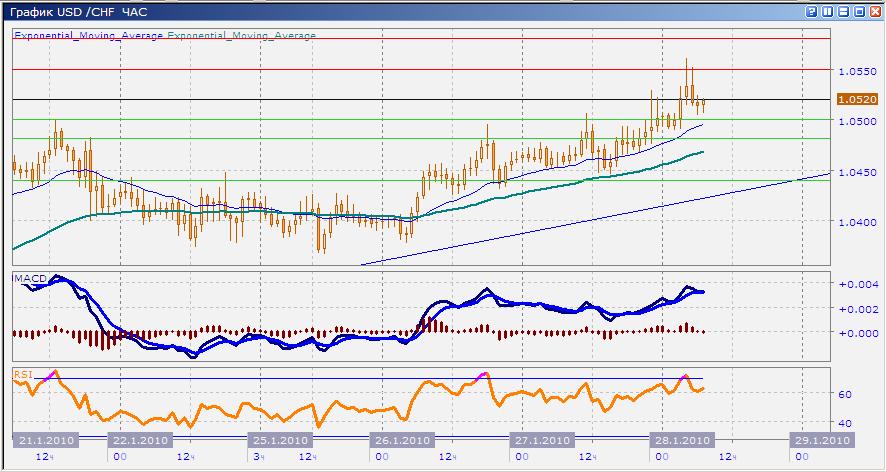Click the RSI indicator label
This screenshot has height=472, width=886.
coord(21,374)
